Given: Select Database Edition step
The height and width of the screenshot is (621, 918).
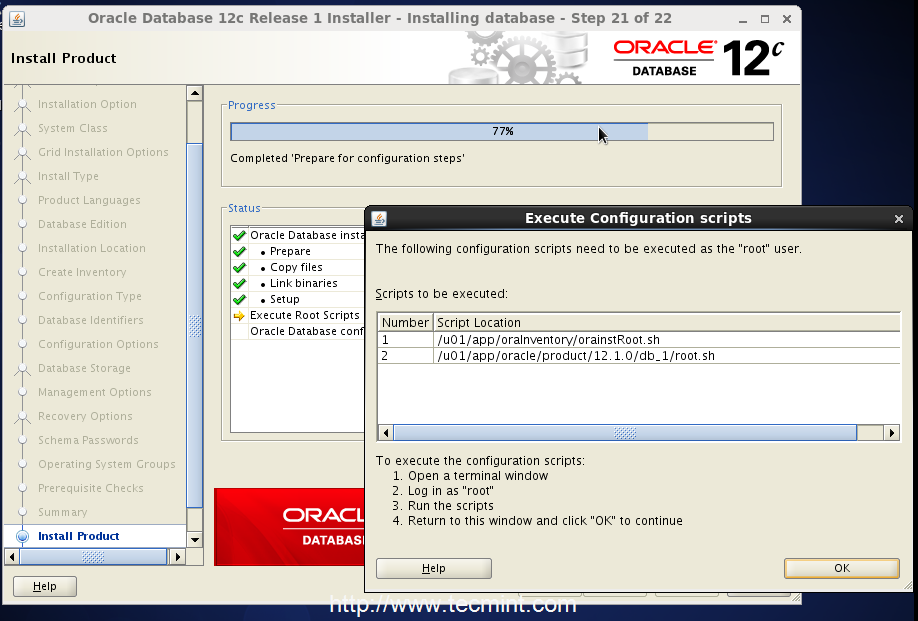Looking at the screenshot, I should [x=82, y=224].
